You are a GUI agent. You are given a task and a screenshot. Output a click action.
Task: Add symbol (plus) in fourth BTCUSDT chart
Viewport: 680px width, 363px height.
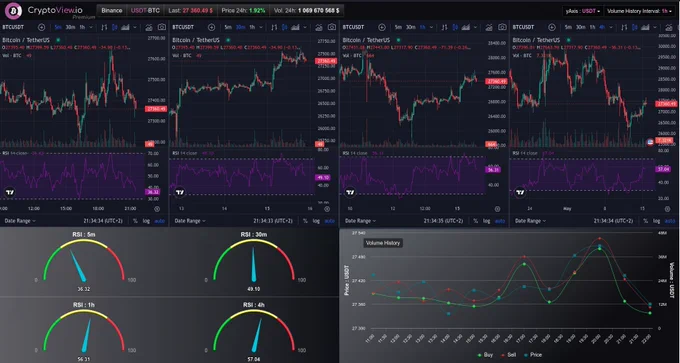click(x=552, y=27)
